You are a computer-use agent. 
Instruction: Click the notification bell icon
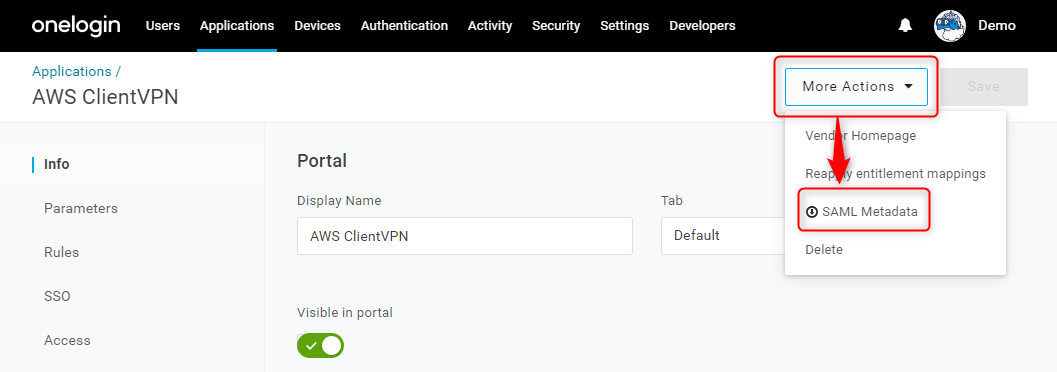pyautogui.click(x=905, y=26)
